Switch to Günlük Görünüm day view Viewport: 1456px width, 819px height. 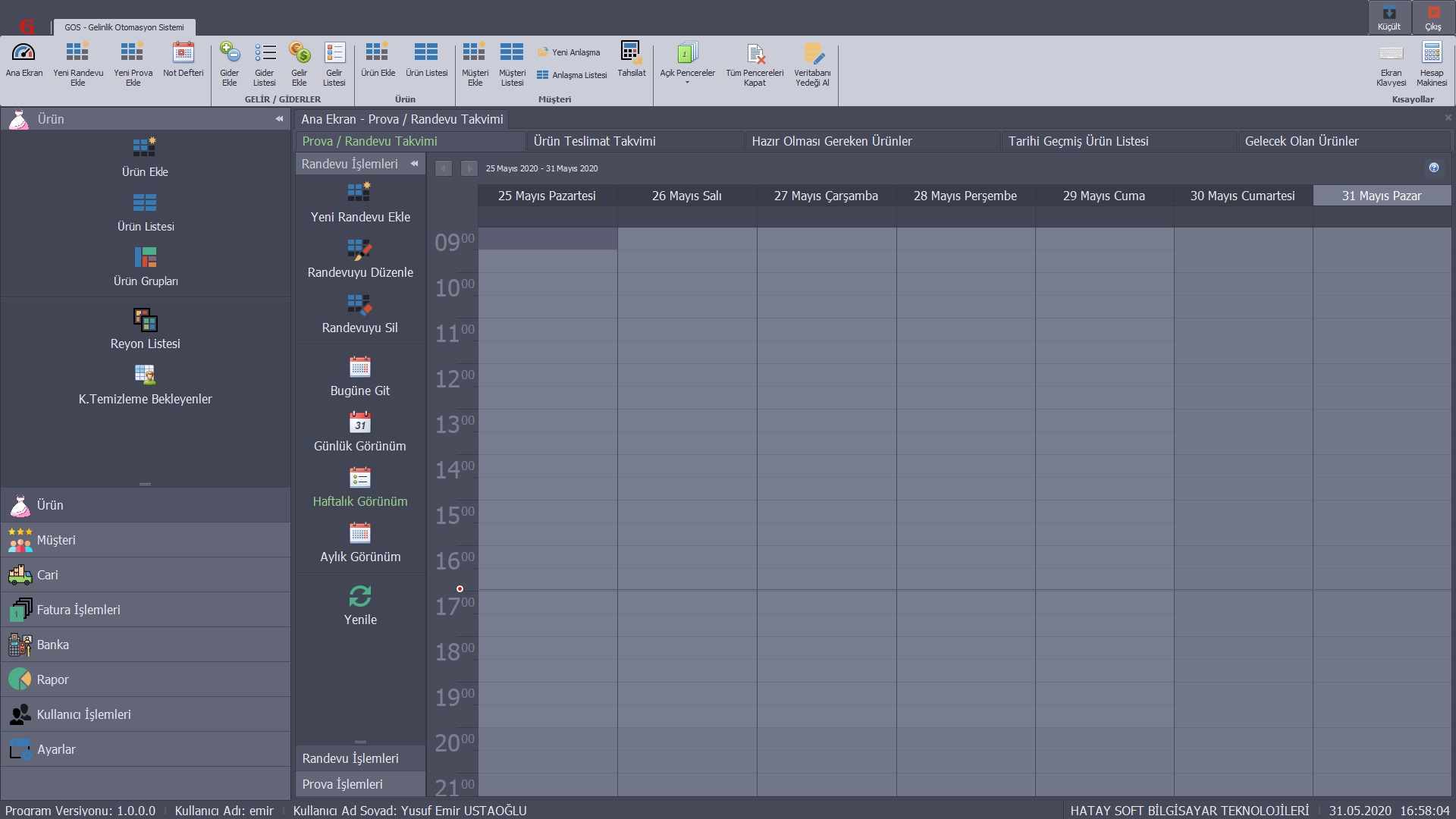tap(360, 423)
